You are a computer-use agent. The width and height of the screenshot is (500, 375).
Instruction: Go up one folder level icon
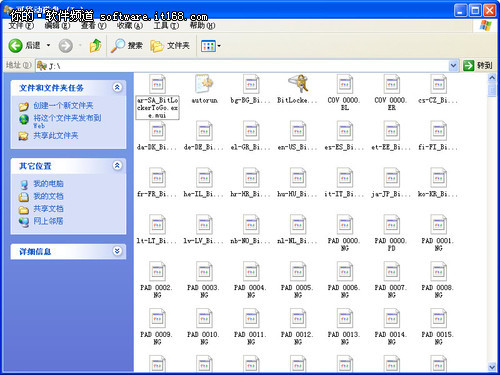point(96,46)
